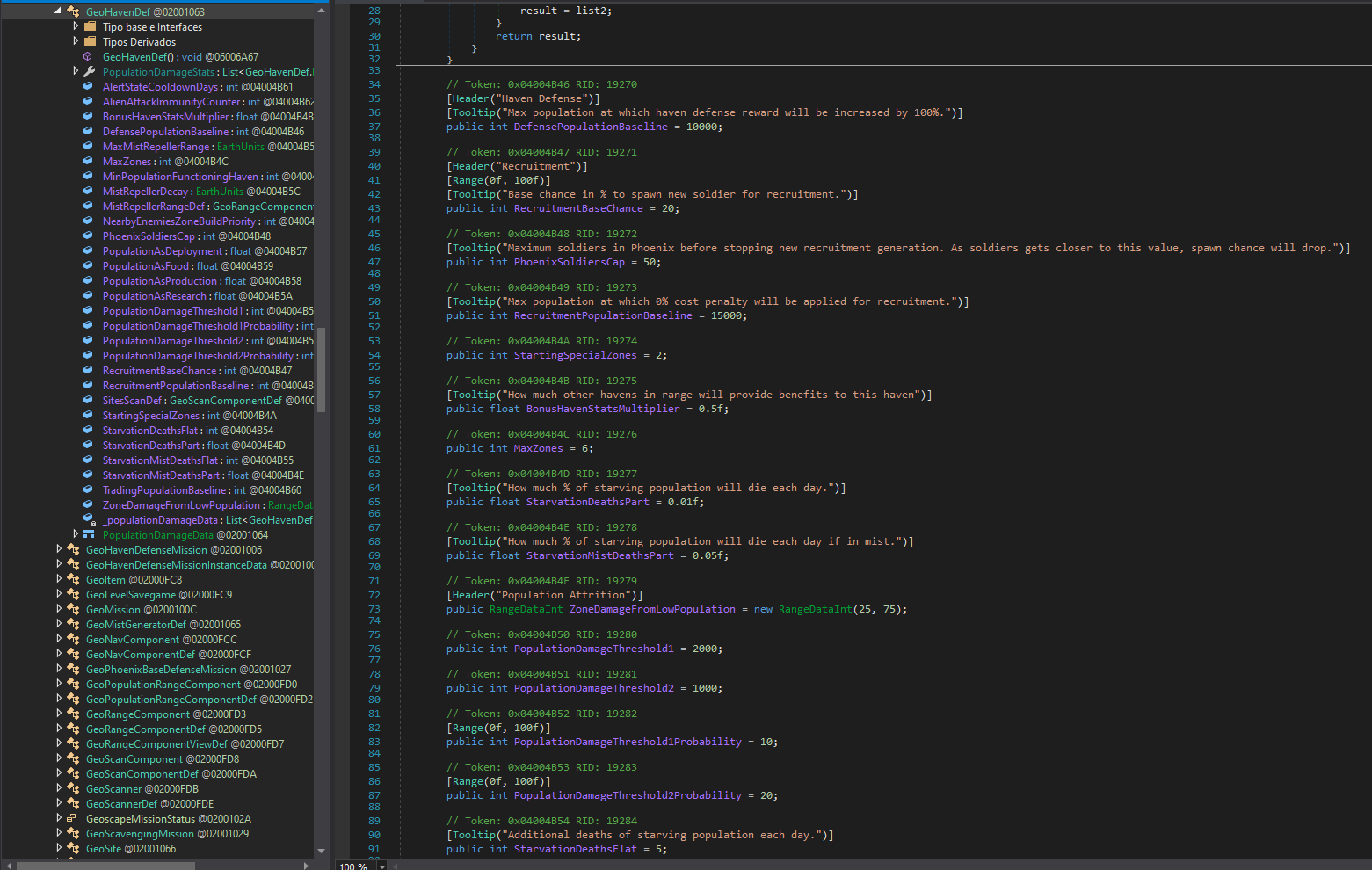Expand the GeoHavenDefenseMissionInstanceData node
The height and width of the screenshot is (870, 1372).
(x=59, y=564)
